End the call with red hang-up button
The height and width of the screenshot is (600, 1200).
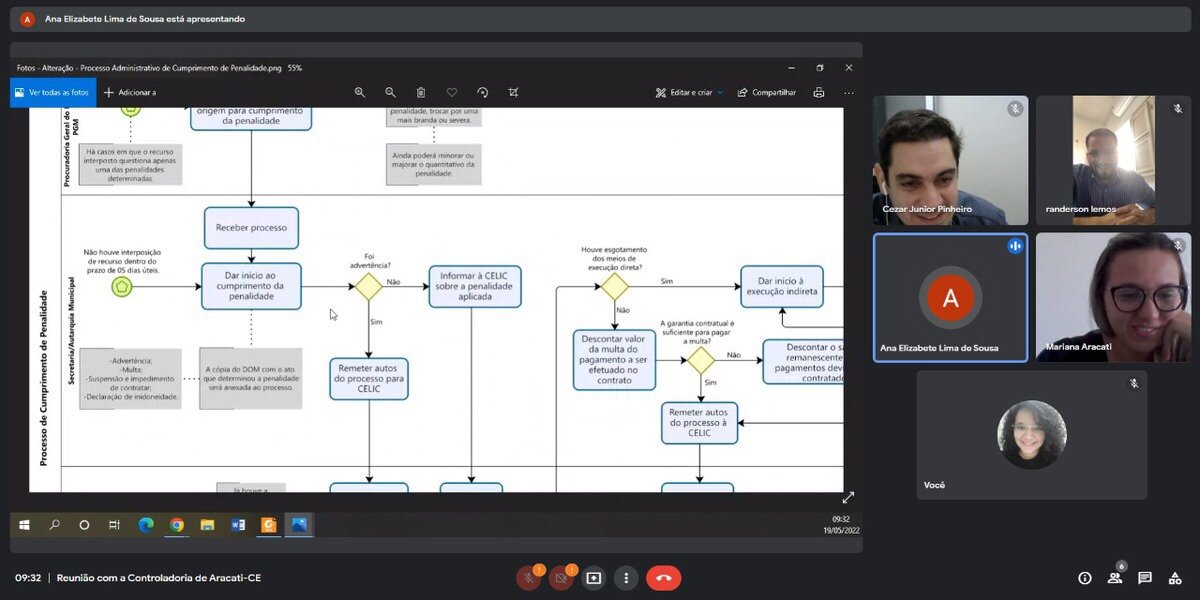pyautogui.click(x=663, y=578)
